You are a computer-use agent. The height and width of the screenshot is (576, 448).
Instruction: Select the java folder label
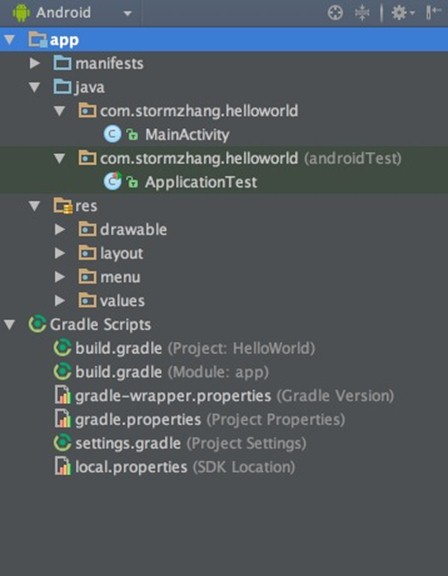coord(90,88)
